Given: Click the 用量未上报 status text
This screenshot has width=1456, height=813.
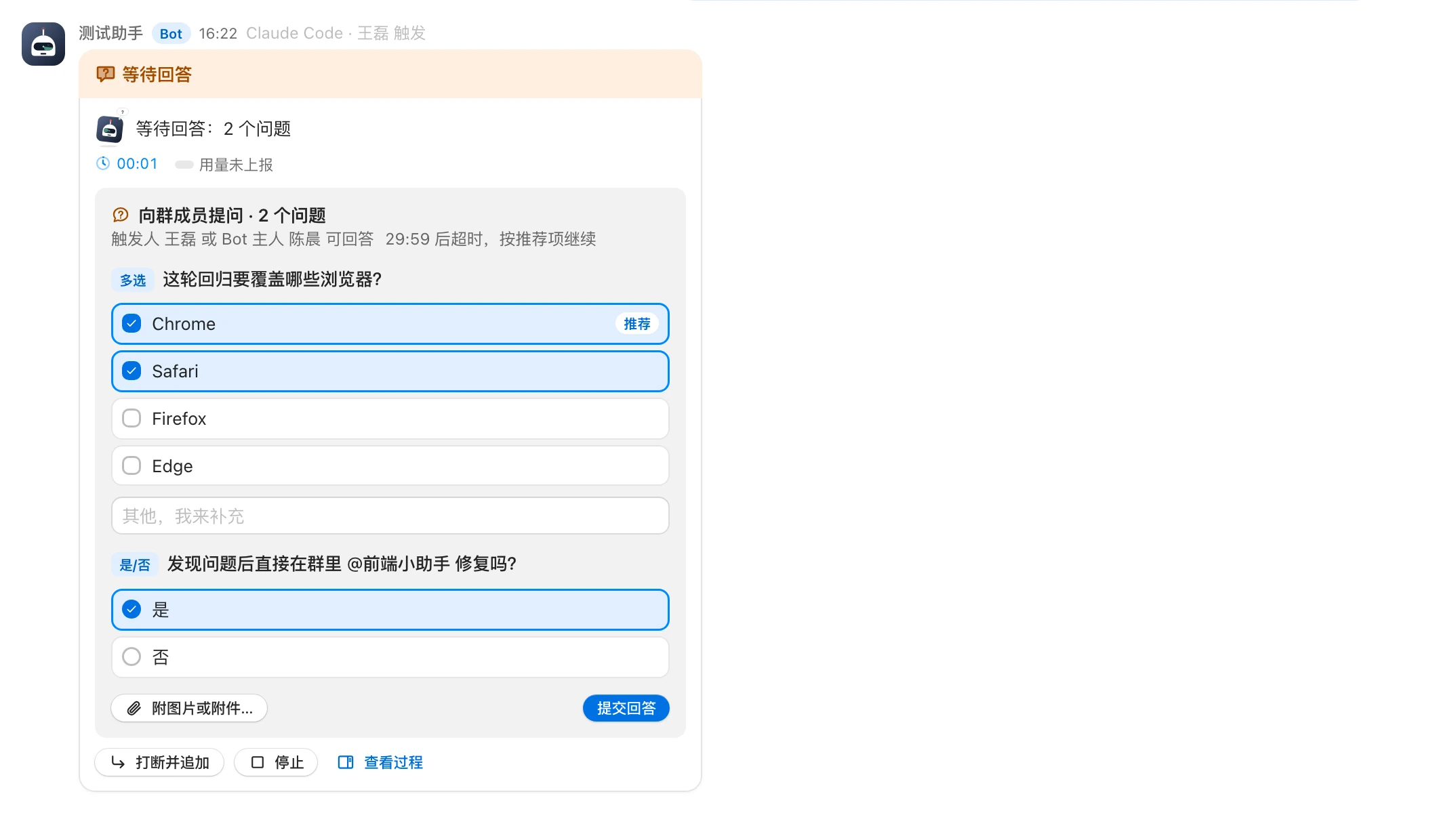Looking at the screenshot, I should (x=236, y=165).
